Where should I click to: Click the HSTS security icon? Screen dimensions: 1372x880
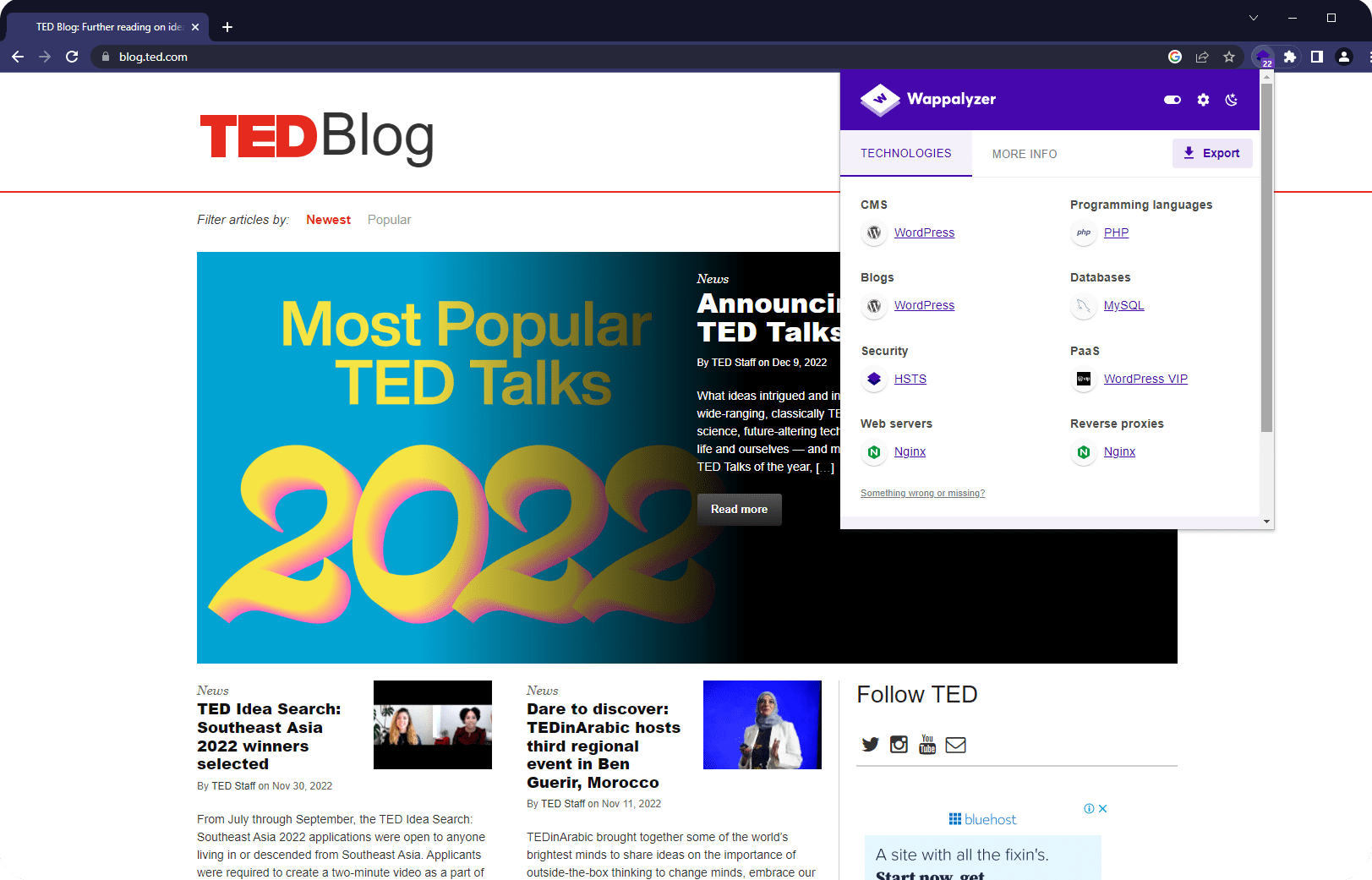click(874, 379)
